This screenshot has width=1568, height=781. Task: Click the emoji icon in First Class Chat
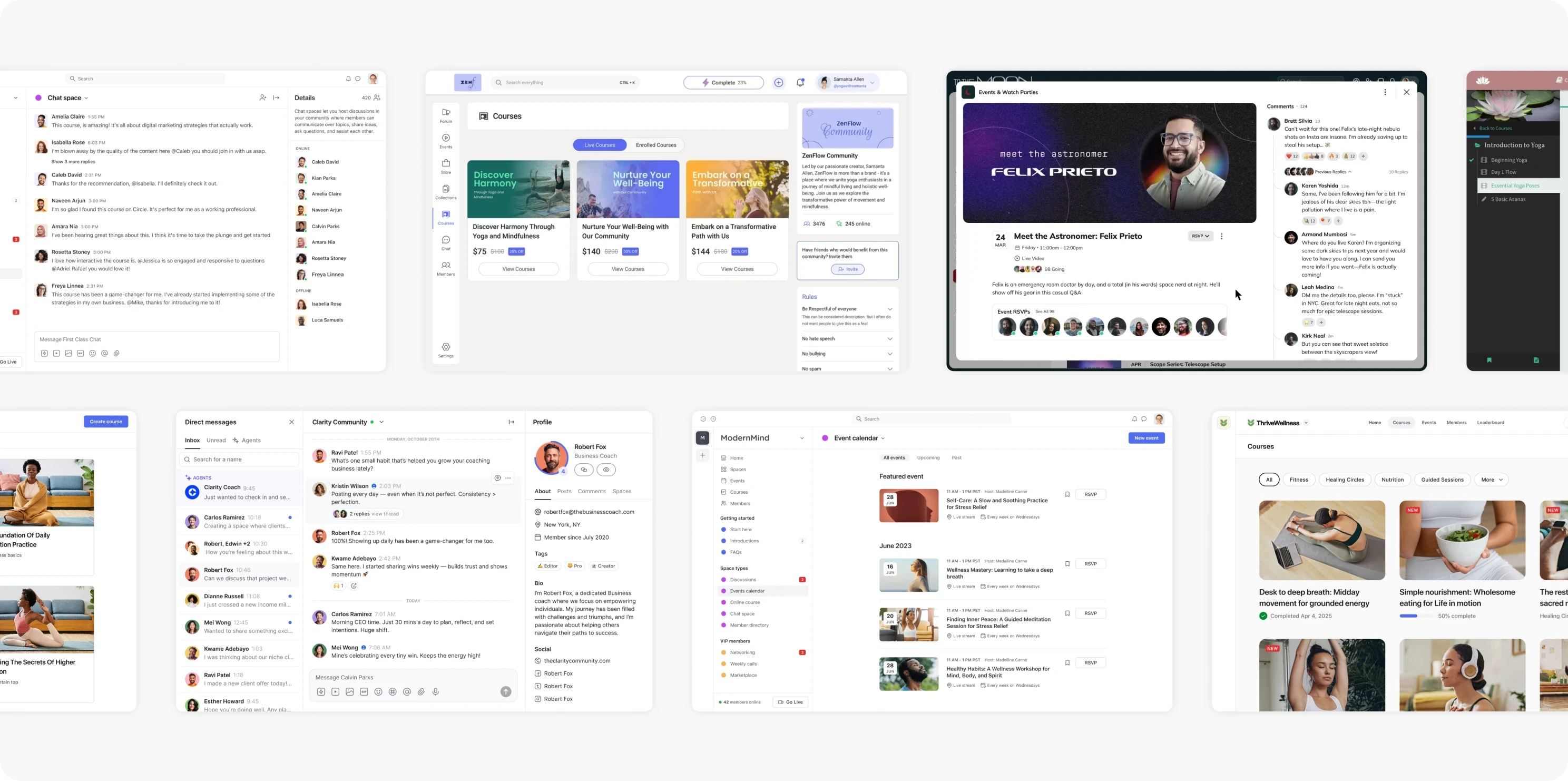click(93, 354)
